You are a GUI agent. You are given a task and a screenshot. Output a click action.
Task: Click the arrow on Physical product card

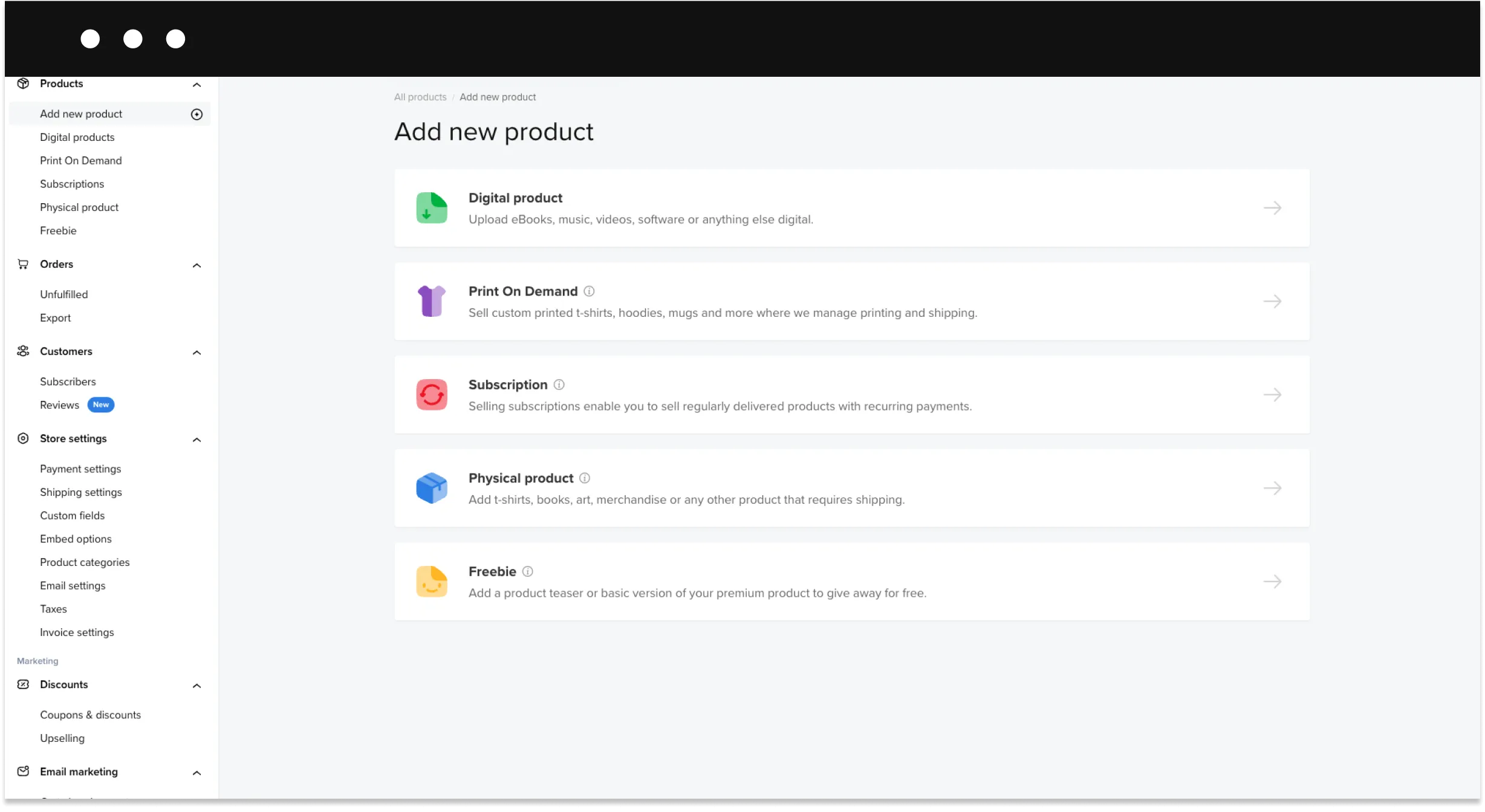[1273, 488]
